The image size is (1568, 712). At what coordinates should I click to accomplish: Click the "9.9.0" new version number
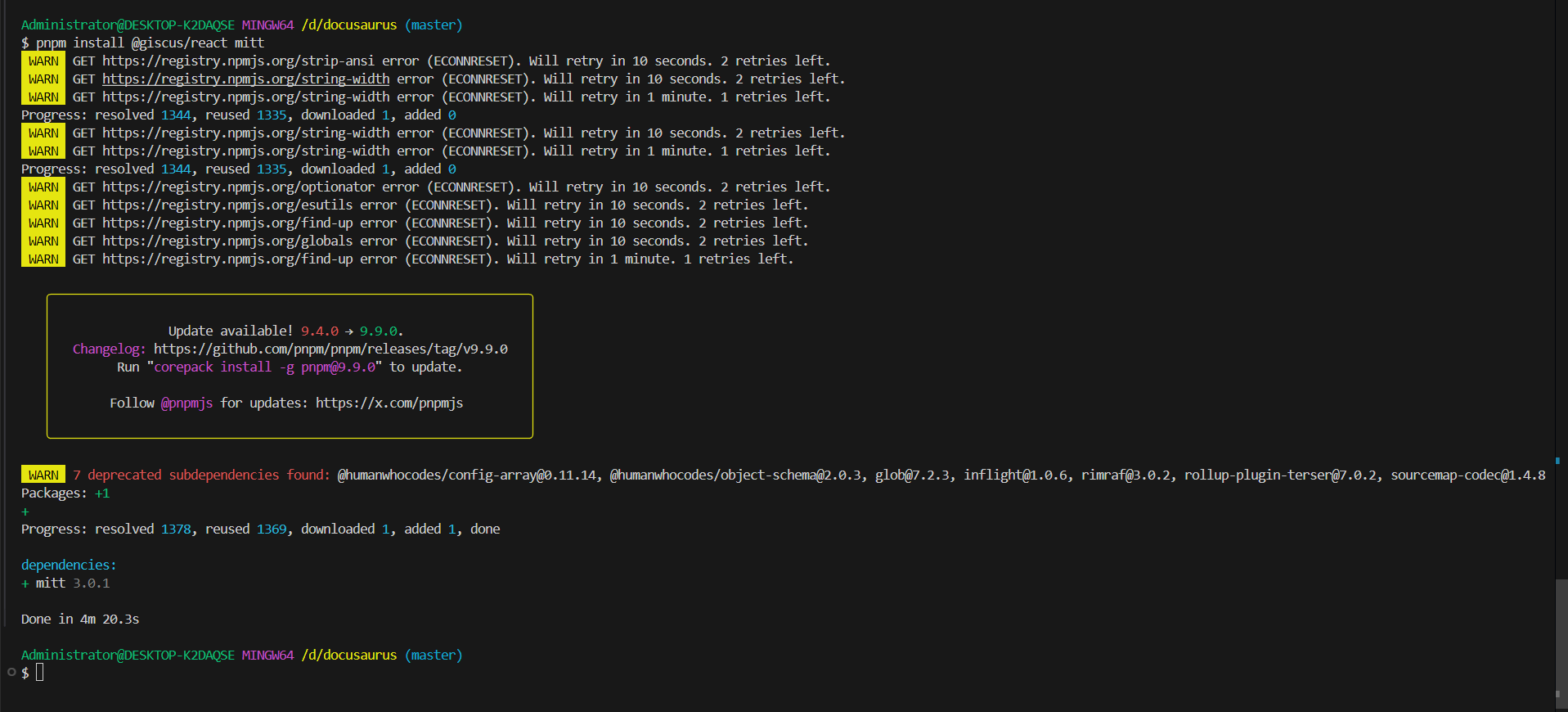pos(378,331)
